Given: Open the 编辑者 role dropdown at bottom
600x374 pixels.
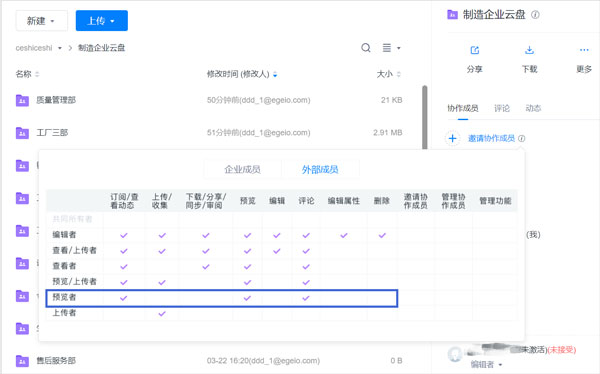Looking at the screenshot, I should 486,364.
